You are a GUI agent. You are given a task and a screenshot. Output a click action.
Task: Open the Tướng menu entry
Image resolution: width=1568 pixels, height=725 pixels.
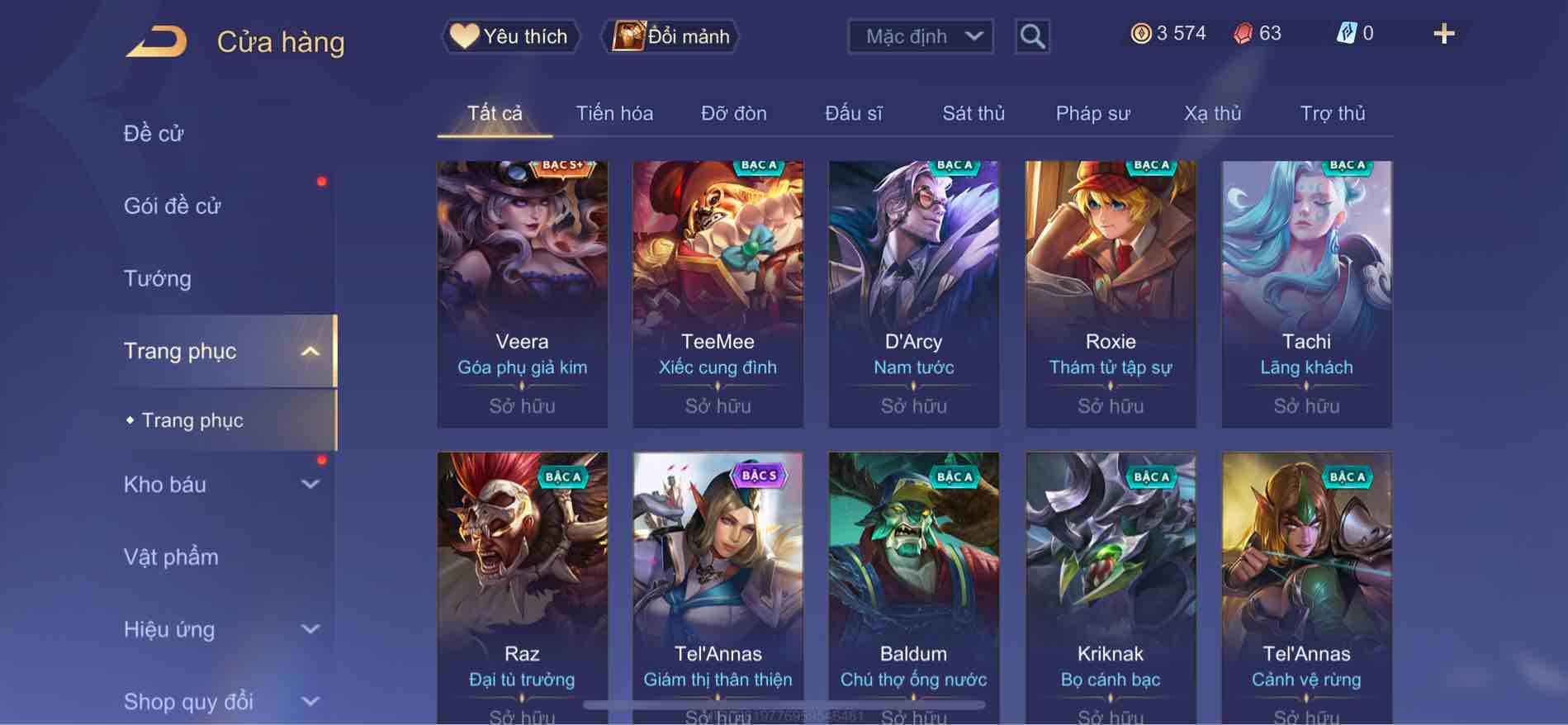click(x=157, y=278)
